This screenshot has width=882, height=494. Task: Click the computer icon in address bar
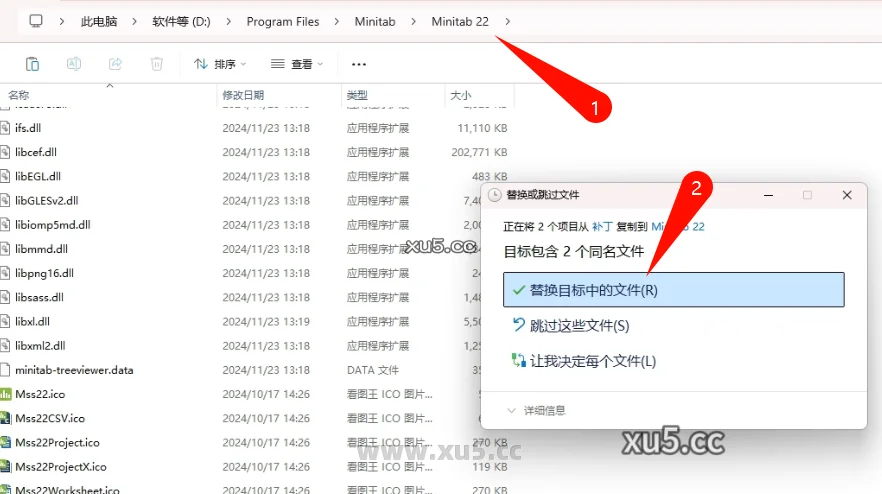pos(36,21)
